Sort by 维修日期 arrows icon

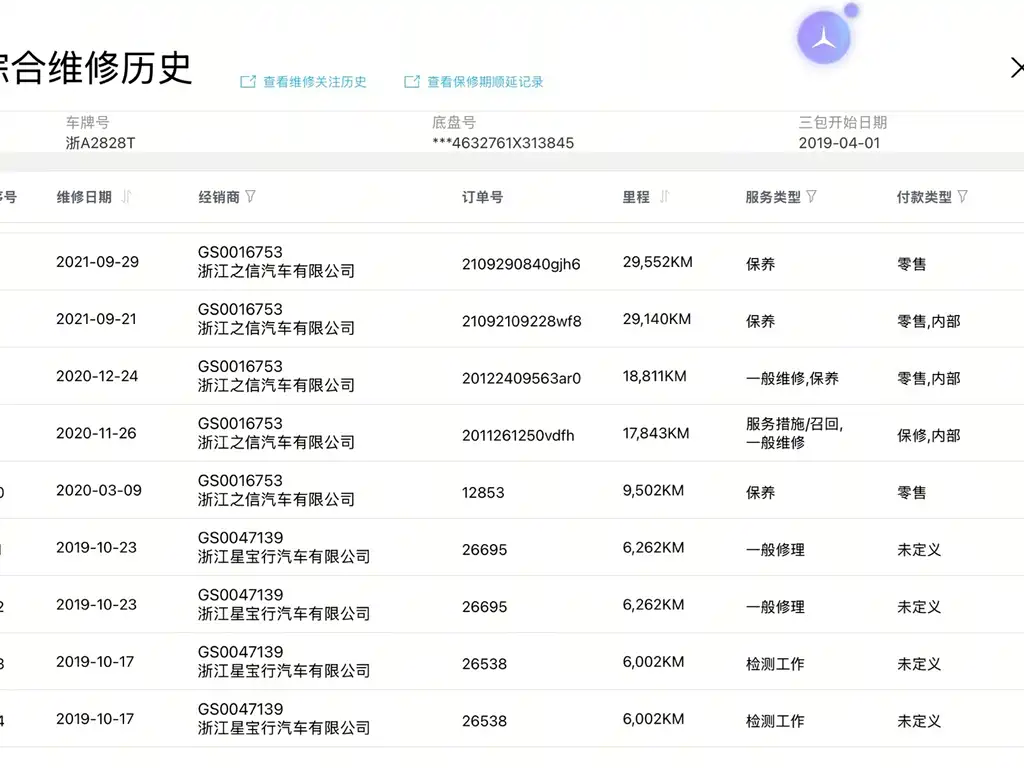click(x=127, y=197)
